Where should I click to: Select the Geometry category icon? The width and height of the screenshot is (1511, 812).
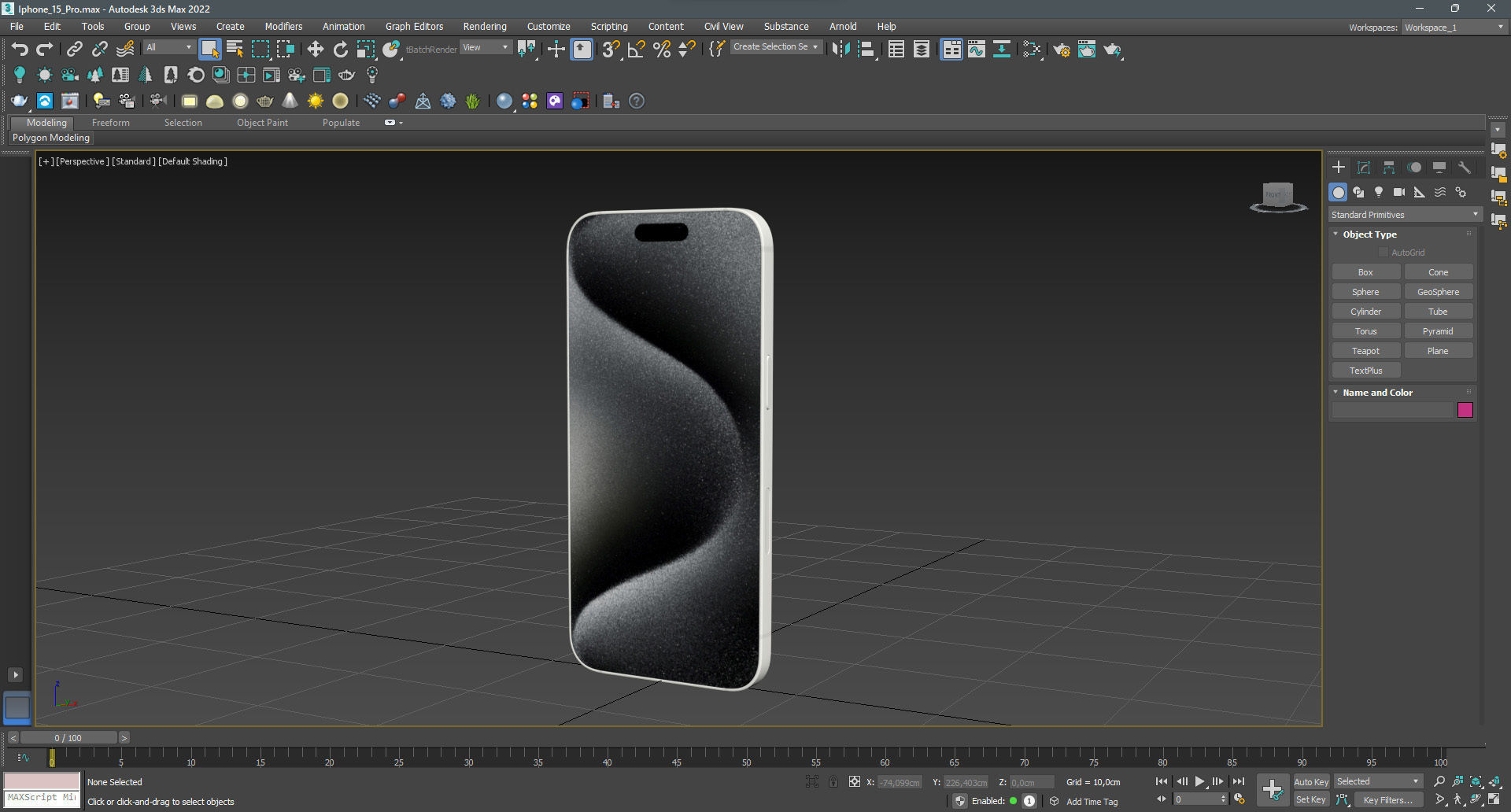tap(1338, 192)
